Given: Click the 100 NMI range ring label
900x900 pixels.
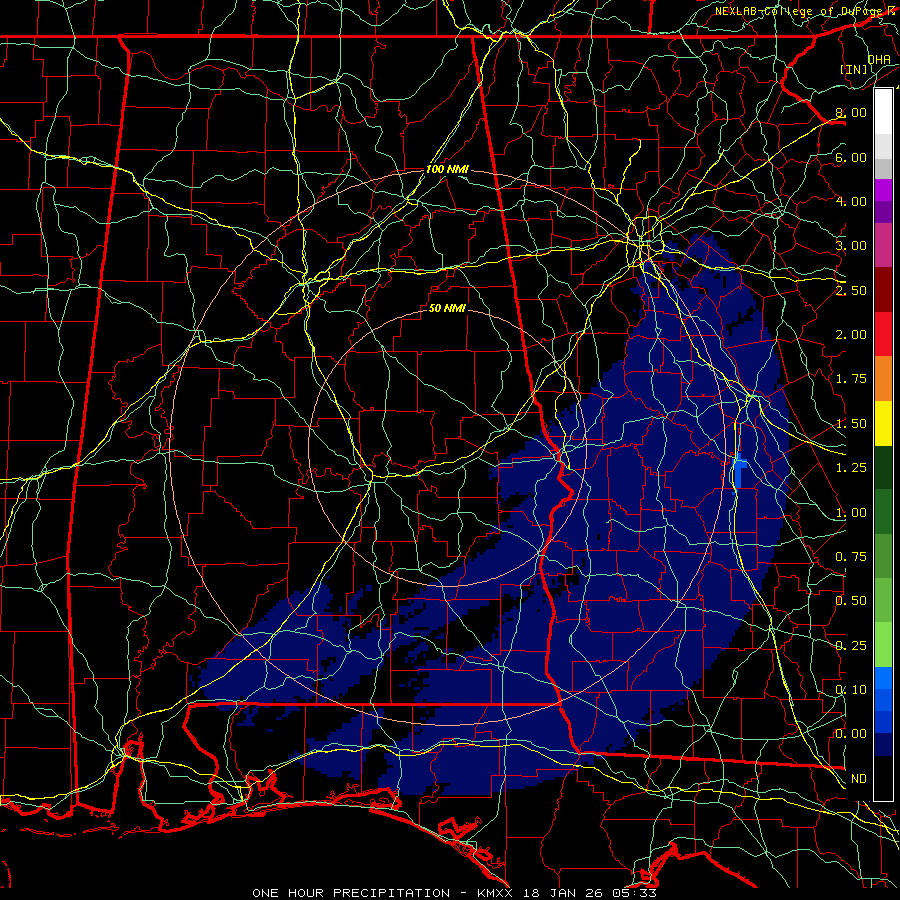Looking at the screenshot, I should 447,169.
